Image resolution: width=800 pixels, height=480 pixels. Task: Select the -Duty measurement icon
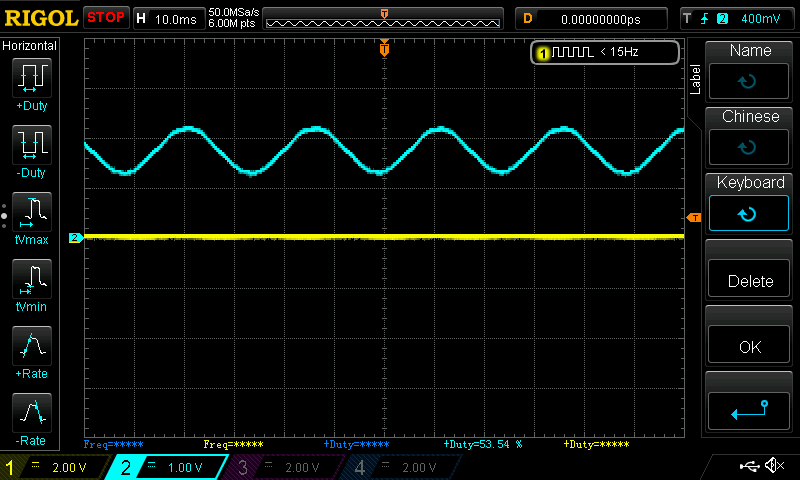[31, 145]
